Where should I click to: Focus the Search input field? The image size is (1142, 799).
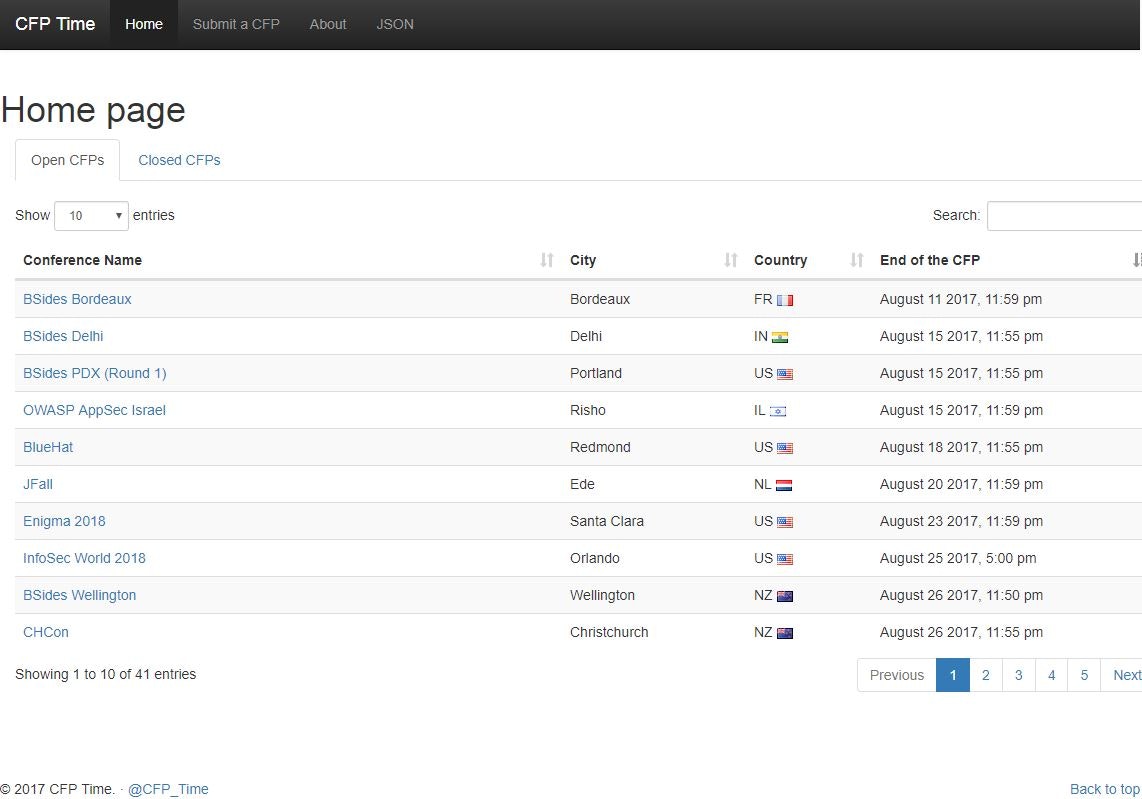[1064, 216]
